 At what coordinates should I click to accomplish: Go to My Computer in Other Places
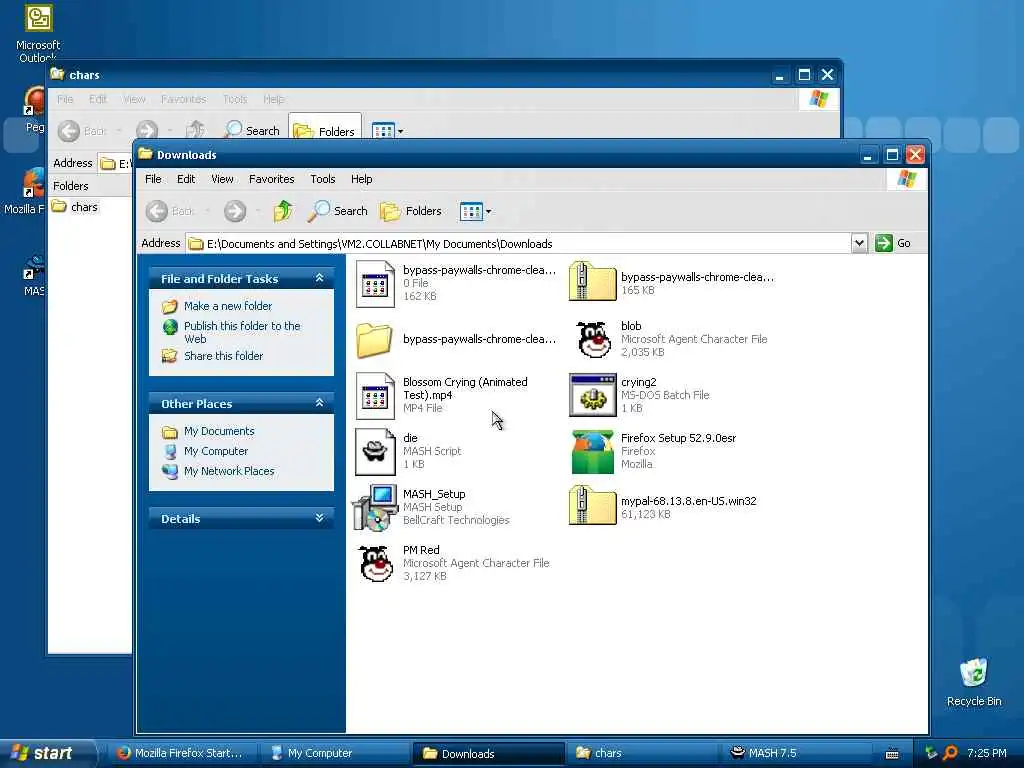[x=216, y=451]
